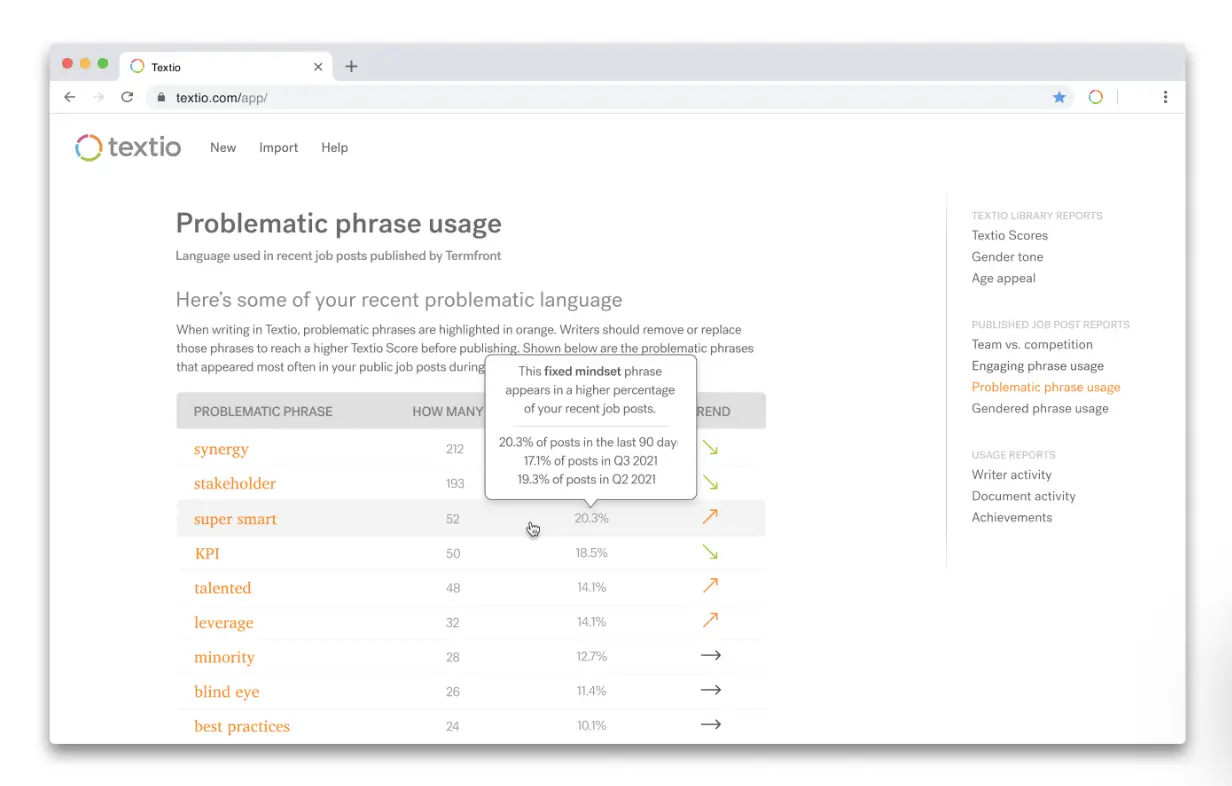Go to Gendered phrase usage report
Viewport: 1232px width, 786px height.
coord(1039,408)
